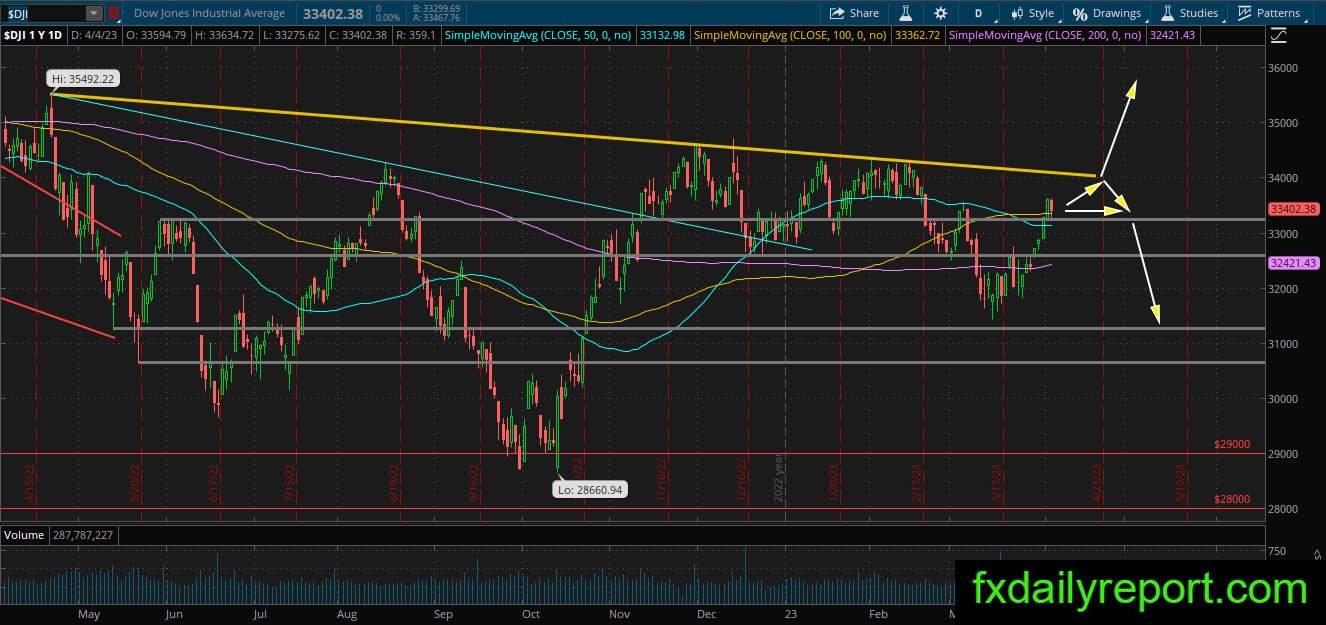This screenshot has height=625, width=1326.
Task: Click the last price 33402.38 in header
Action: pyautogui.click(x=331, y=13)
